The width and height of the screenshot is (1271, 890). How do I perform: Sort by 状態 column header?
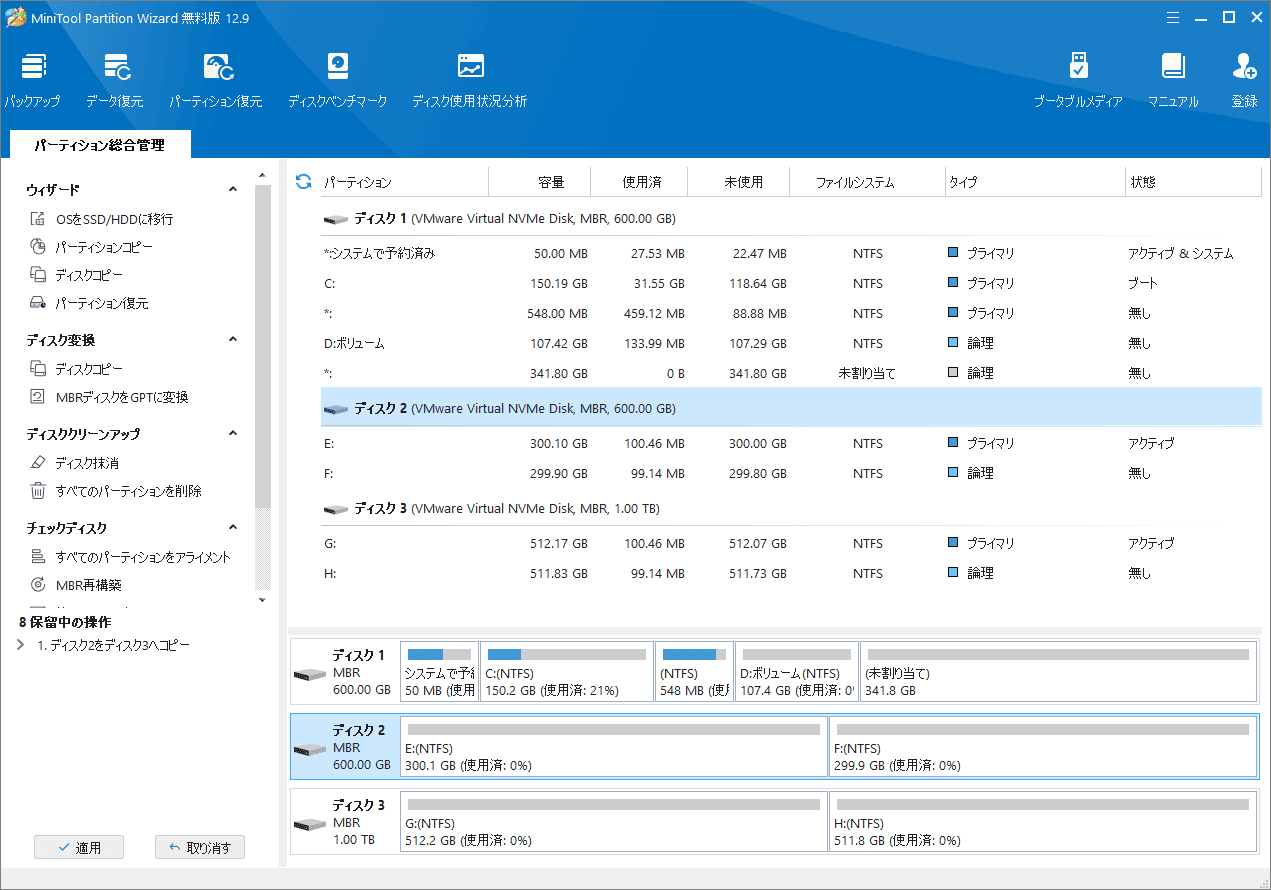pyautogui.click(x=1193, y=182)
